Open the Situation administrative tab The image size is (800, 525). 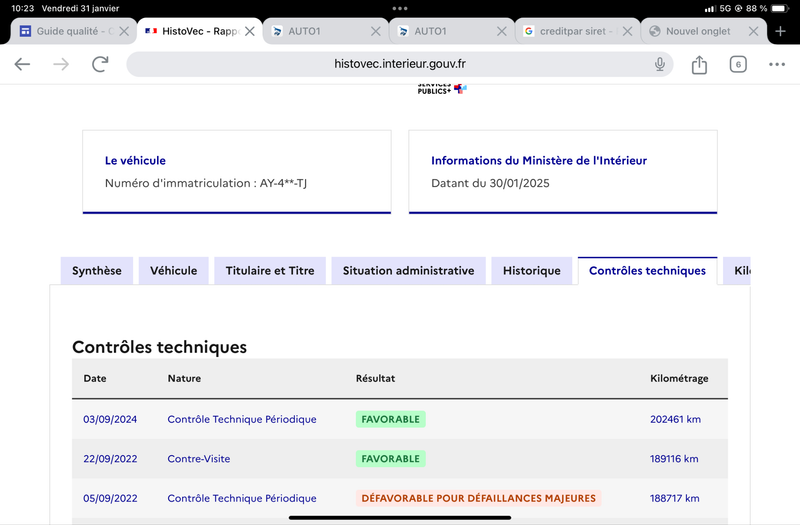tap(408, 270)
